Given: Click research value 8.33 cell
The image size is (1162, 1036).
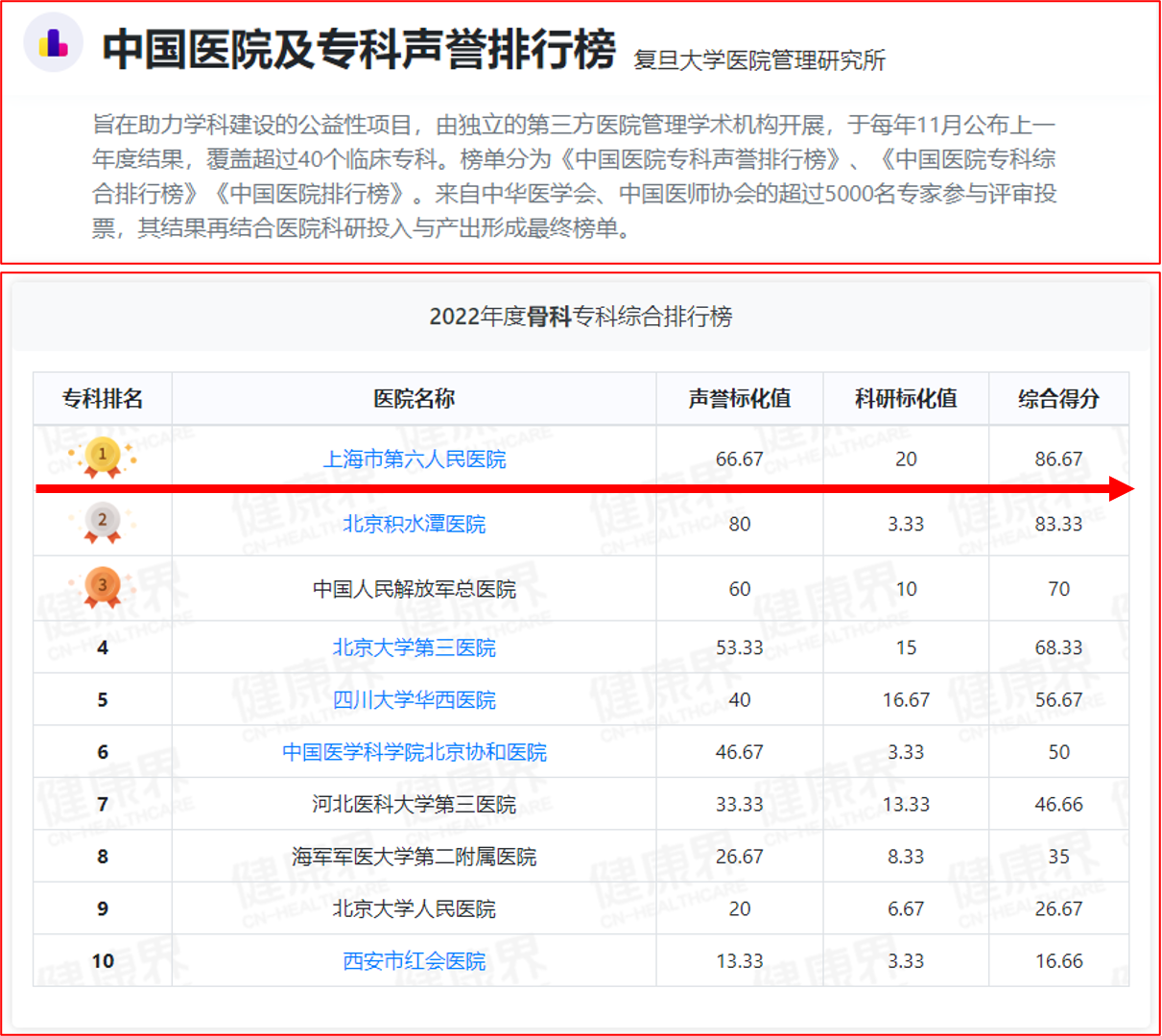Looking at the screenshot, I should [907, 857].
